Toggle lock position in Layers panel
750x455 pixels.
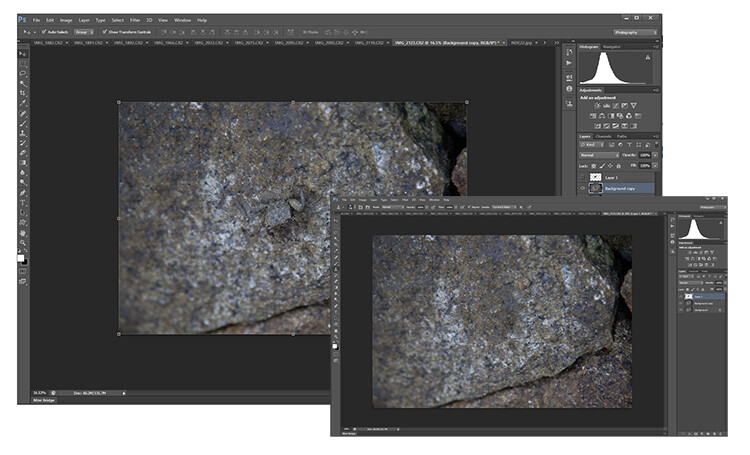point(610,166)
